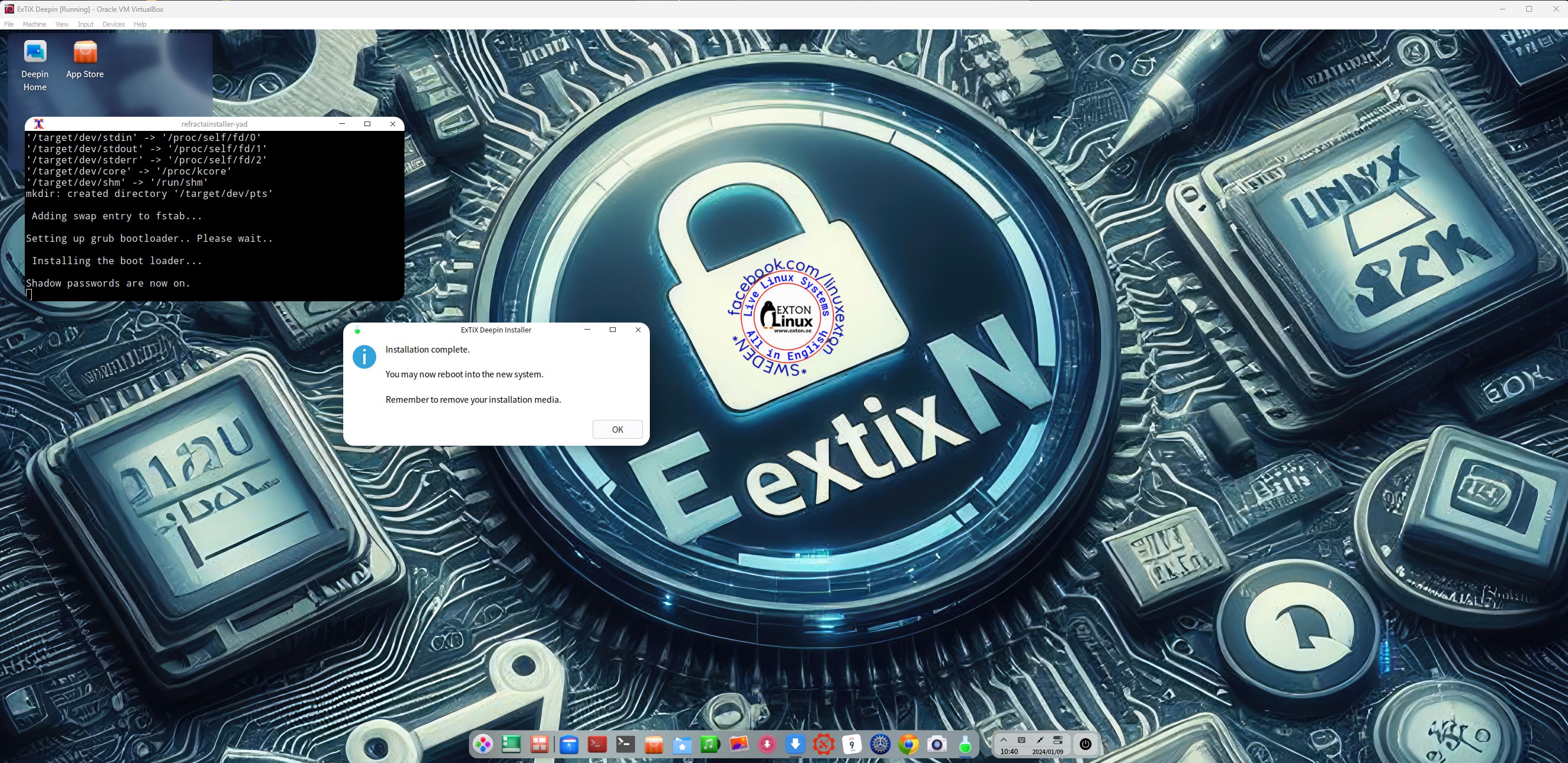This screenshot has height=763, width=1568.
Task: Click 'Remember to remove your installation media.' text
Action: coord(473,400)
